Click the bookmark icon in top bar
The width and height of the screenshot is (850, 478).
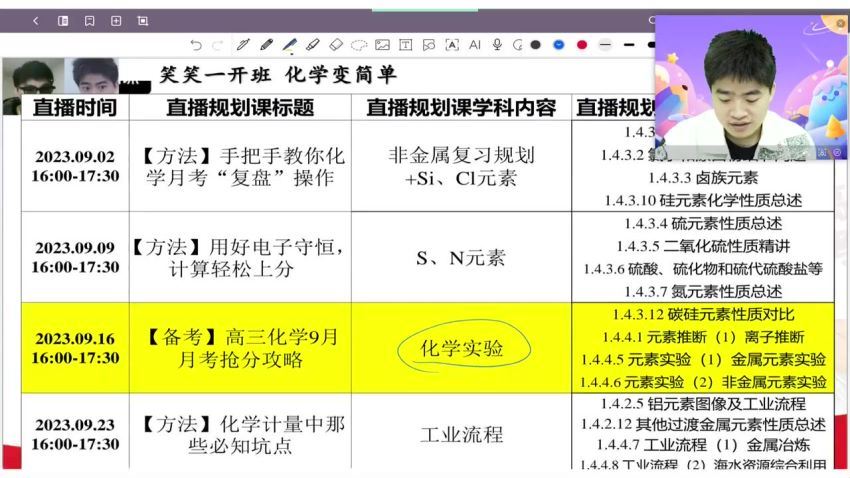point(89,21)
